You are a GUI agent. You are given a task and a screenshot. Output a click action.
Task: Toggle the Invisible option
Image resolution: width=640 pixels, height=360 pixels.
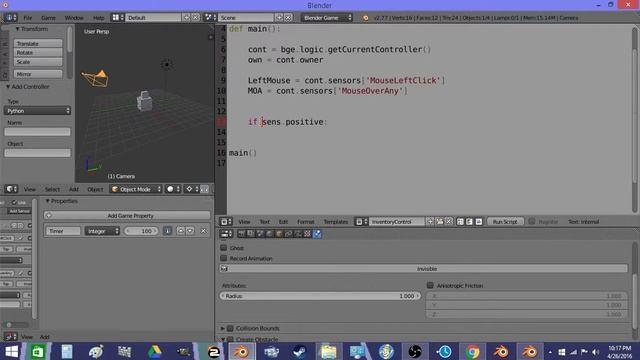(x=423, y=269)
